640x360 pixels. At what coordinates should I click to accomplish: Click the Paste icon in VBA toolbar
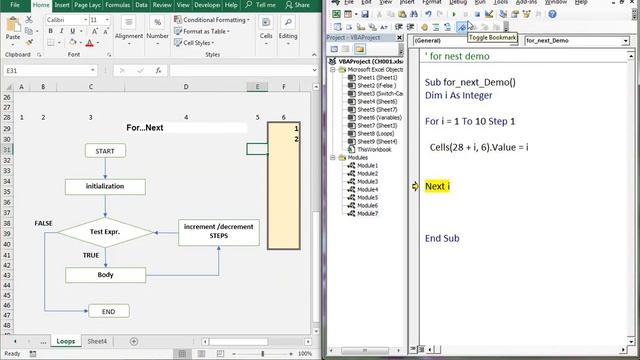[402, 14]
